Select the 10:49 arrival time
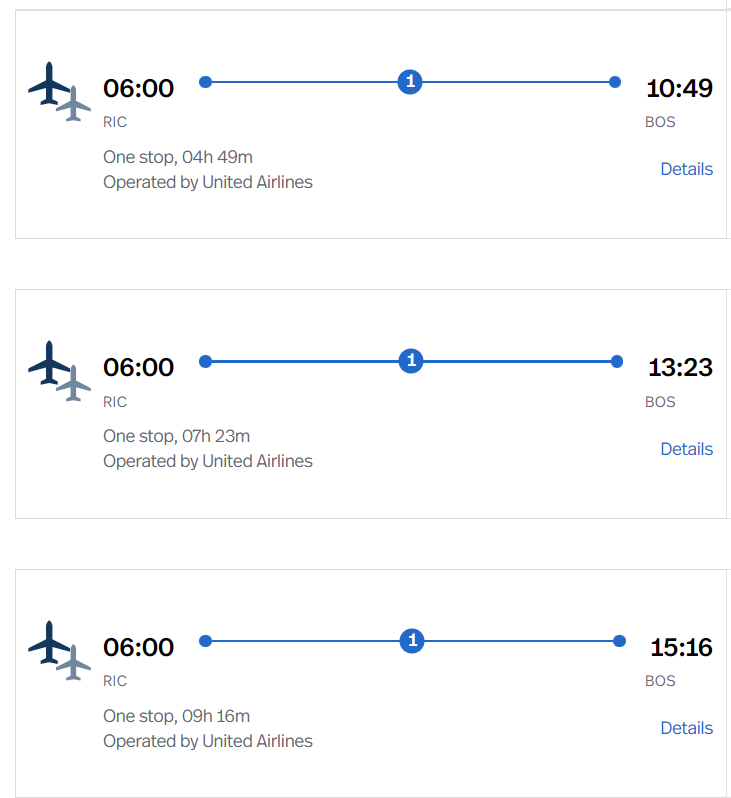Image resolution: width=731 pixels, height=798 pixels. [679, 89]
